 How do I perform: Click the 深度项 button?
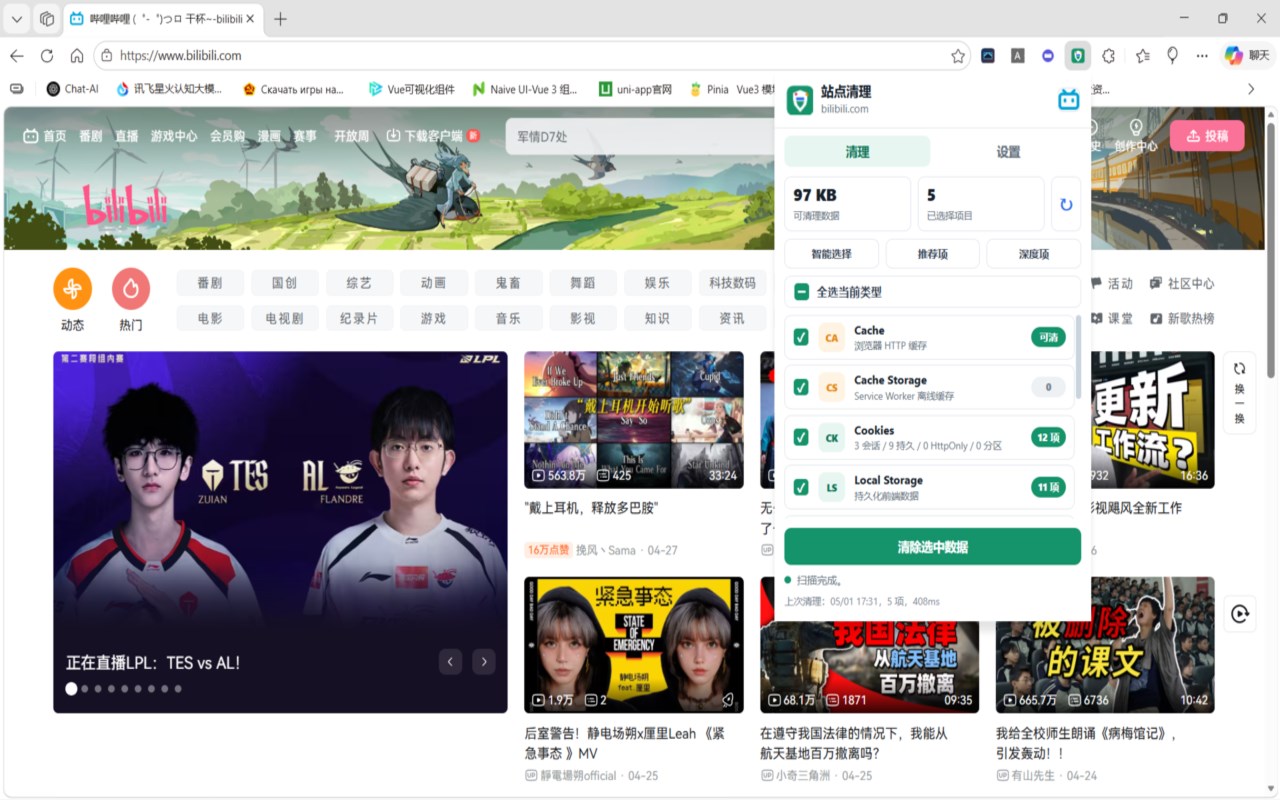click(x=1034, y=254)
